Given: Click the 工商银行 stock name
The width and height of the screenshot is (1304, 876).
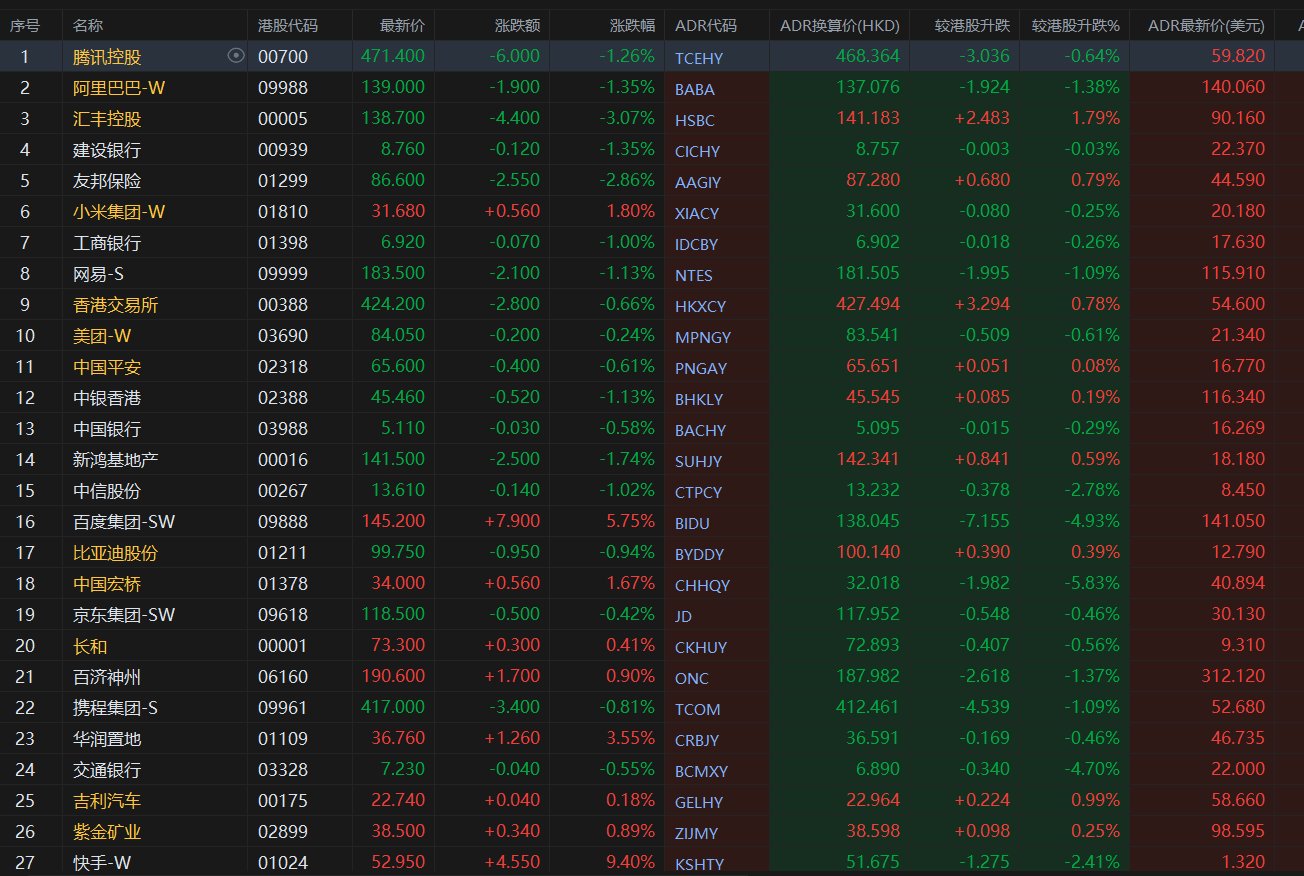Looking at the screenshot, I should tap(107, 243).
